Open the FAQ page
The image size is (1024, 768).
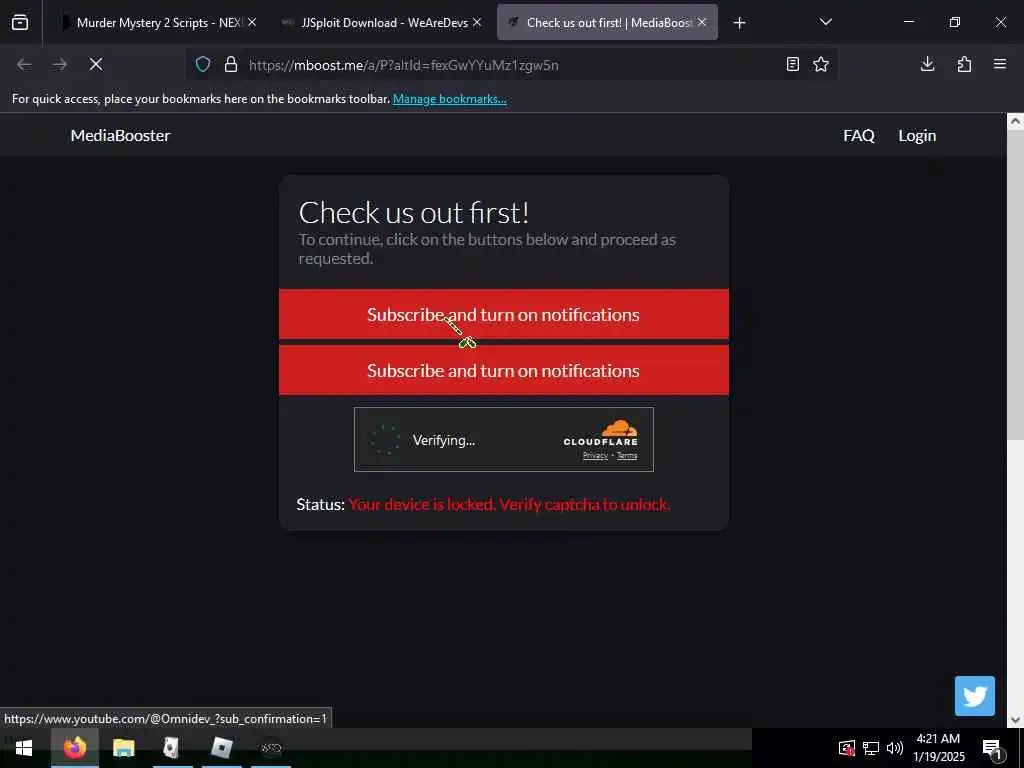(x=859, y=135)
